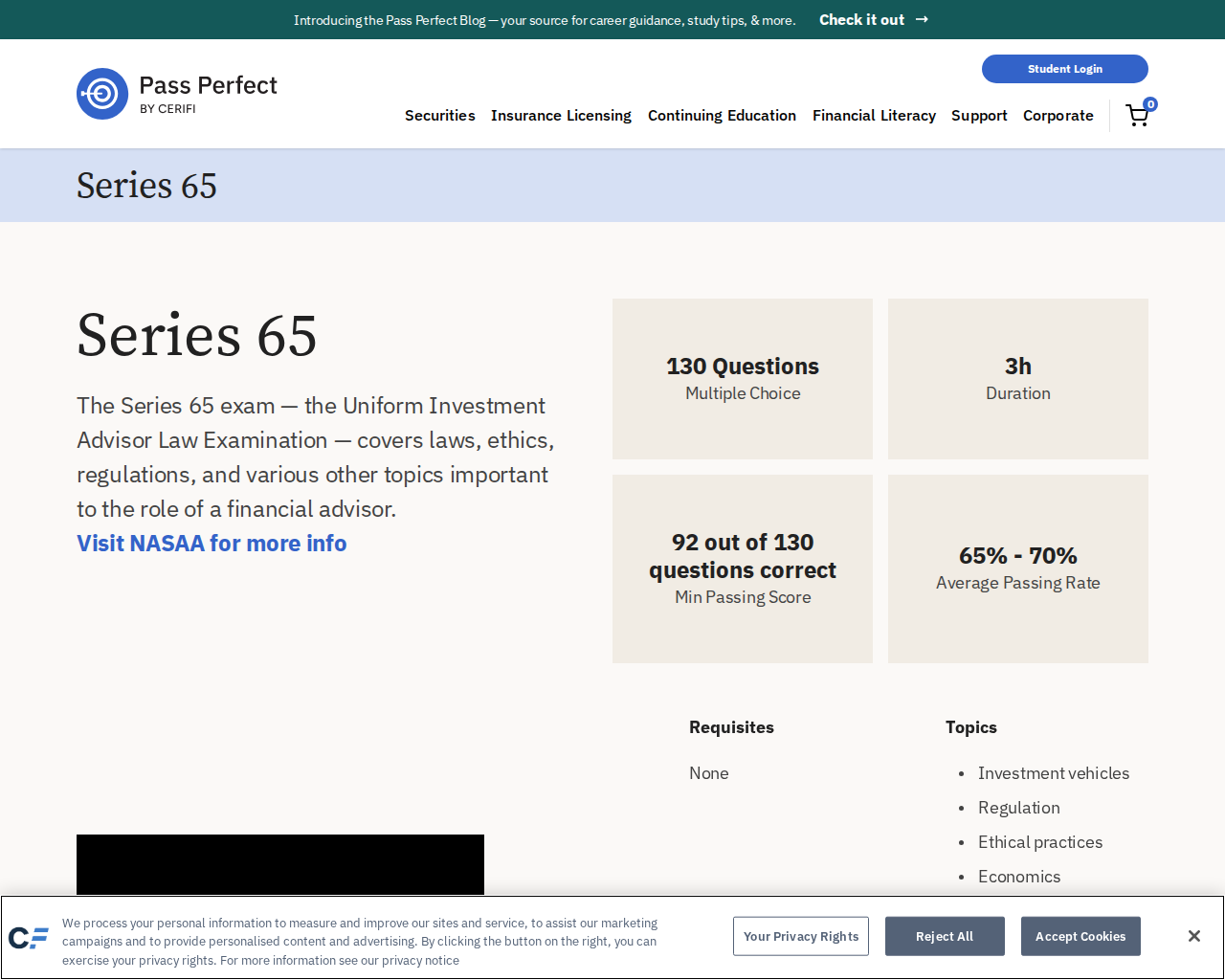Open Your Privacy Rights
The image size is (1225, 980).
pos(801,936)
